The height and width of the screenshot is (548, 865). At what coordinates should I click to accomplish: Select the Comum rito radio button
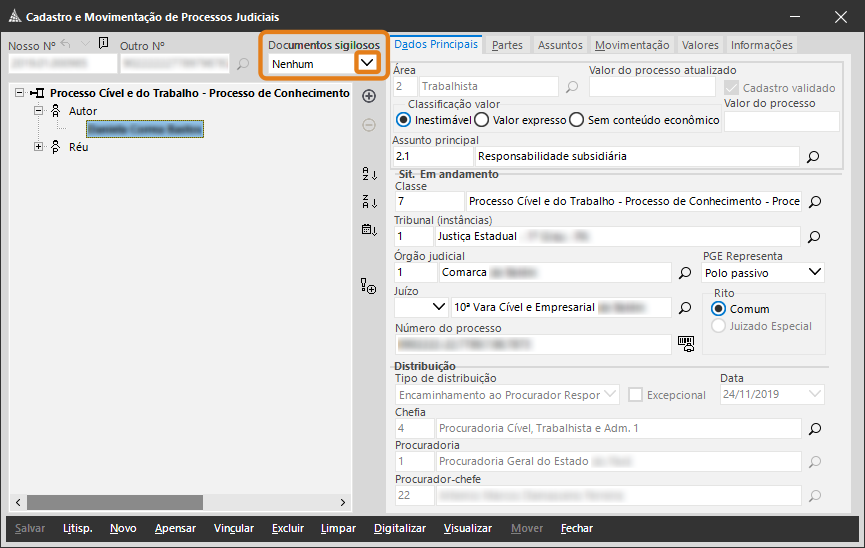718,309
